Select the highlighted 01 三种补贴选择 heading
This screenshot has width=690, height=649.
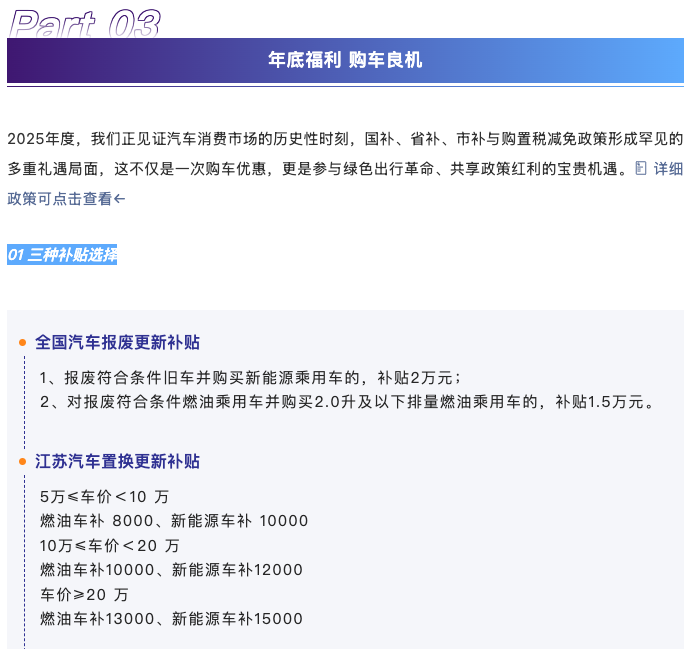62,255
